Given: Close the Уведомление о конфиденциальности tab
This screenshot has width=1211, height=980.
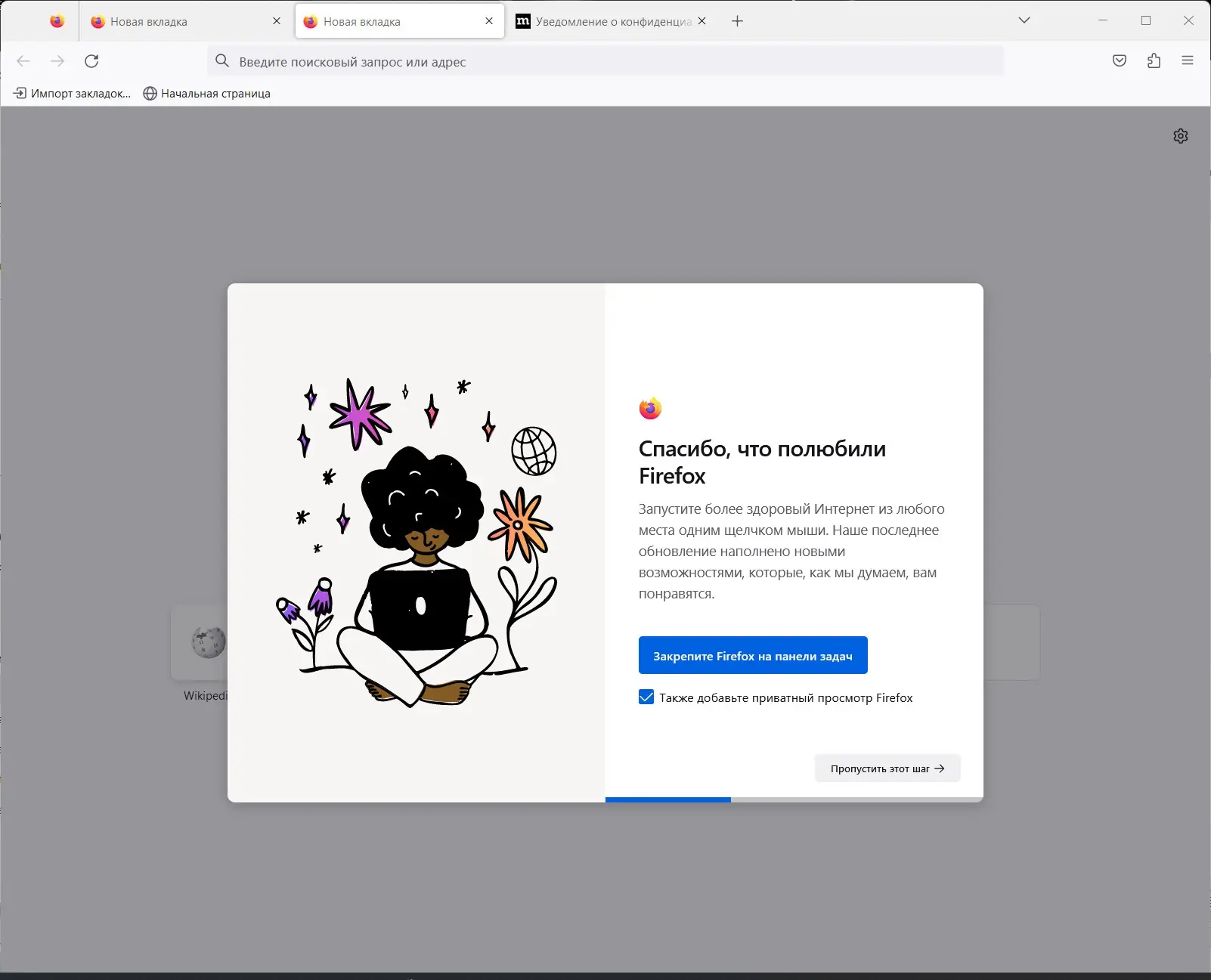Looking at the screenshot, I should point(702,21).
